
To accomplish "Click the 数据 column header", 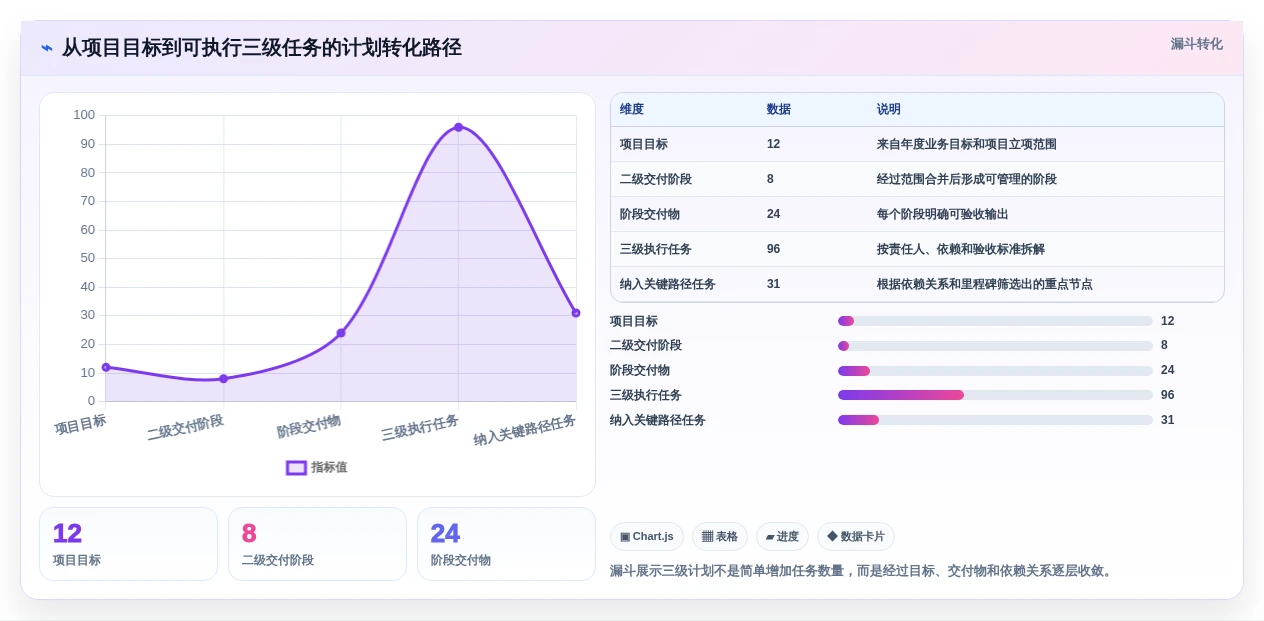I will tap(779, 109).
